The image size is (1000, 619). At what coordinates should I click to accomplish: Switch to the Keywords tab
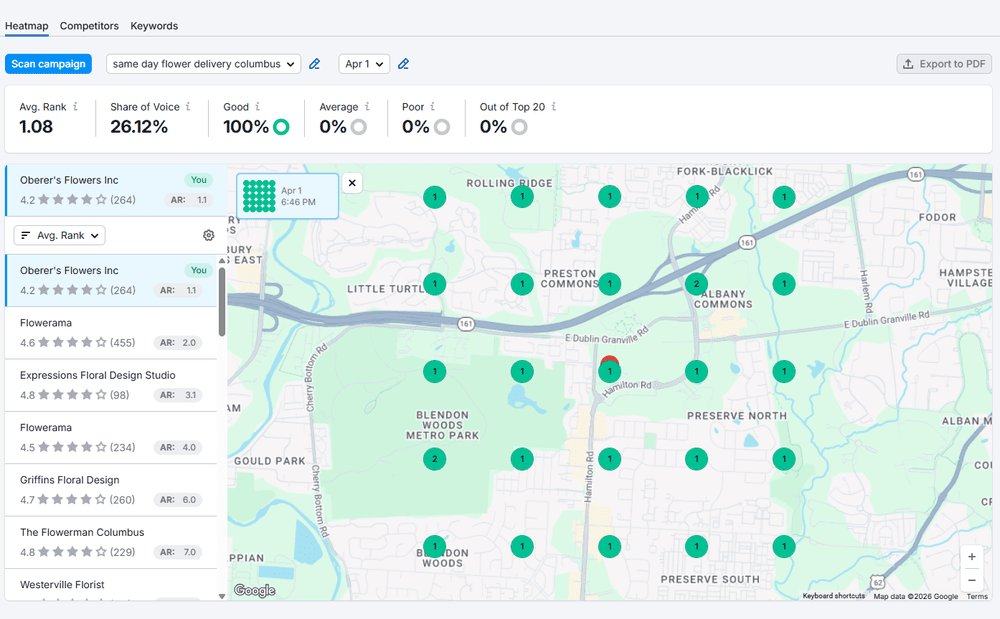point(153,25)
